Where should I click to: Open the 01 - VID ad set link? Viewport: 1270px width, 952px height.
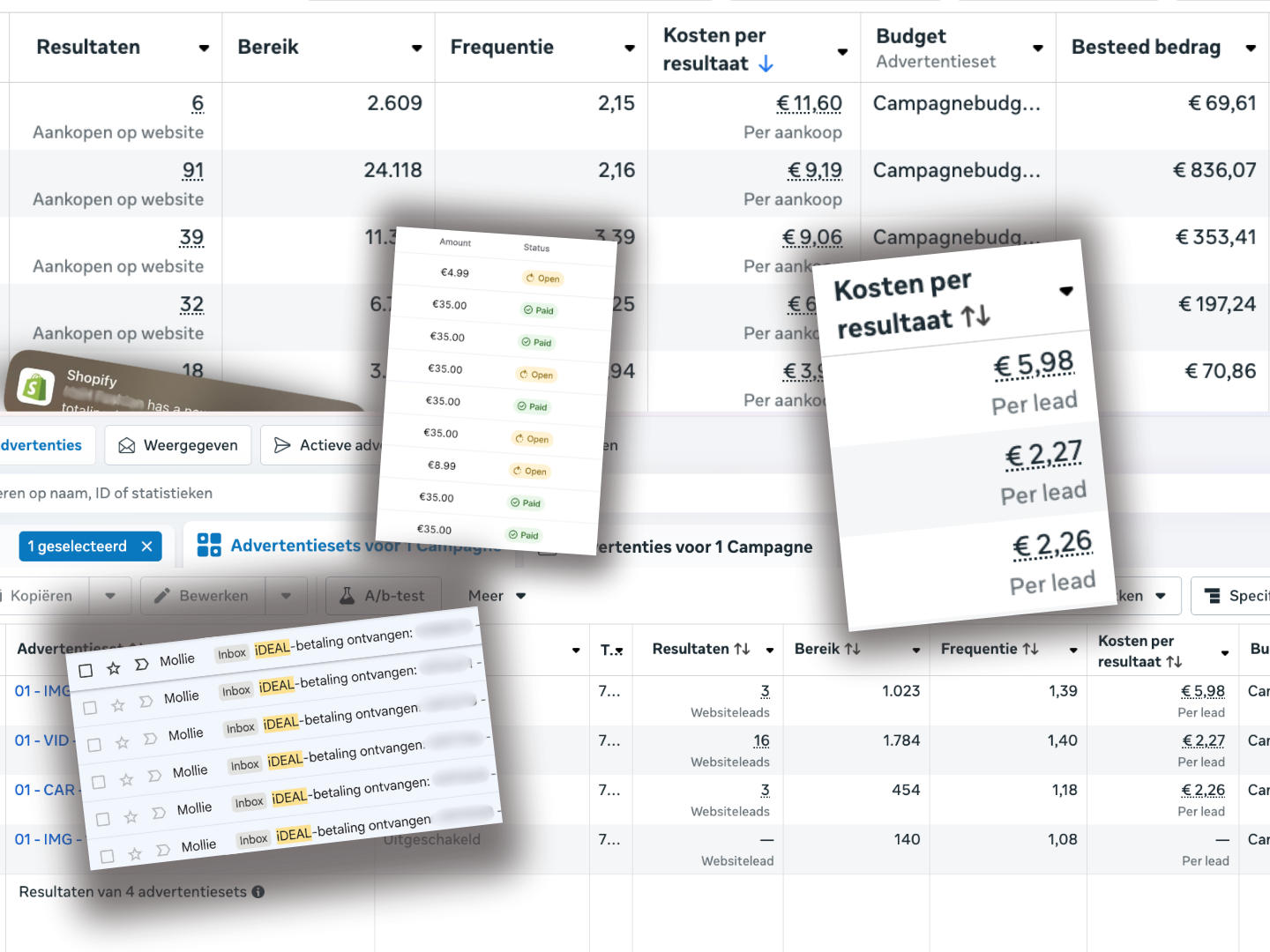point(41,740)
